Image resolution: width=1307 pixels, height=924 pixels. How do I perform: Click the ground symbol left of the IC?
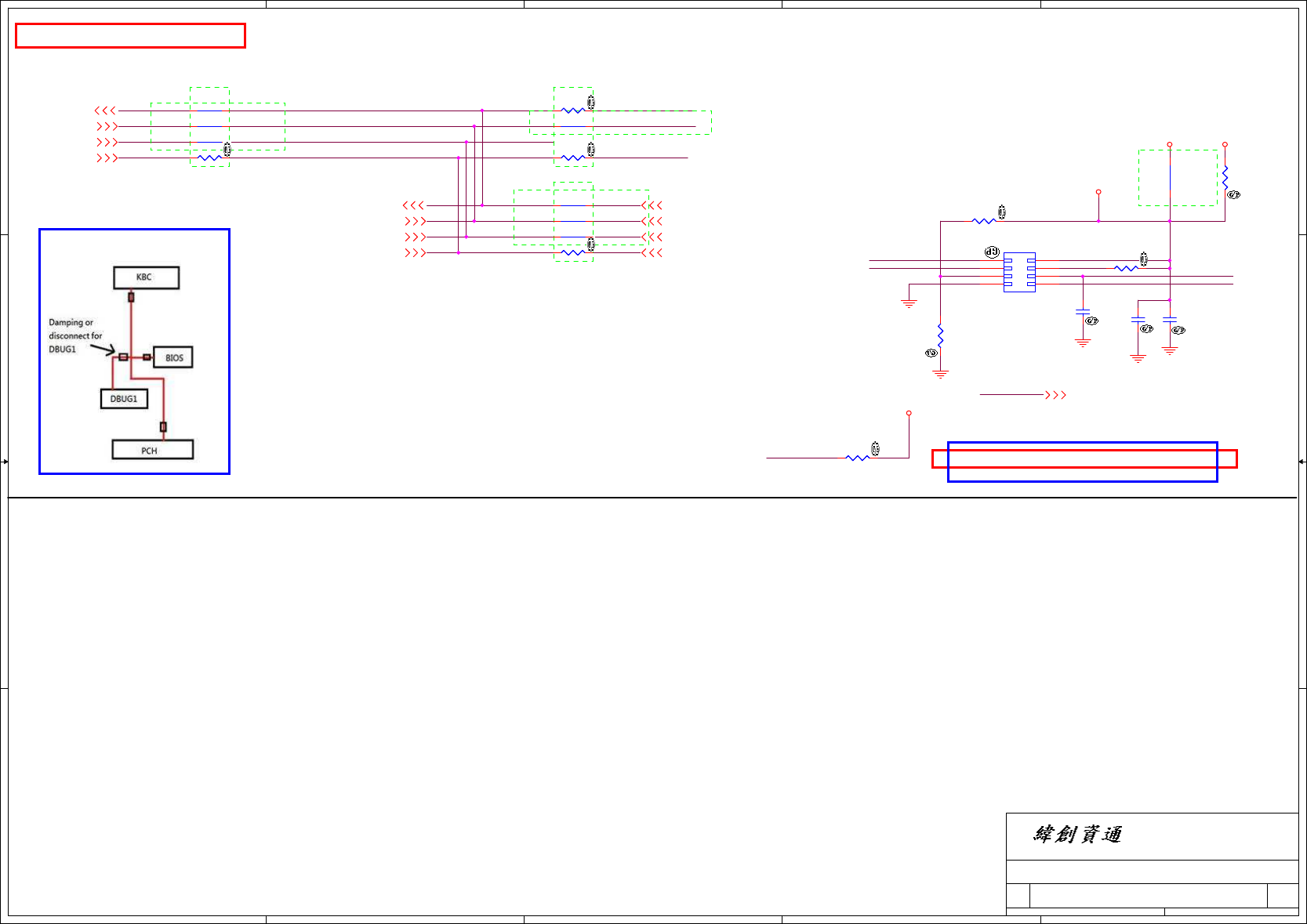click(909, 303)
